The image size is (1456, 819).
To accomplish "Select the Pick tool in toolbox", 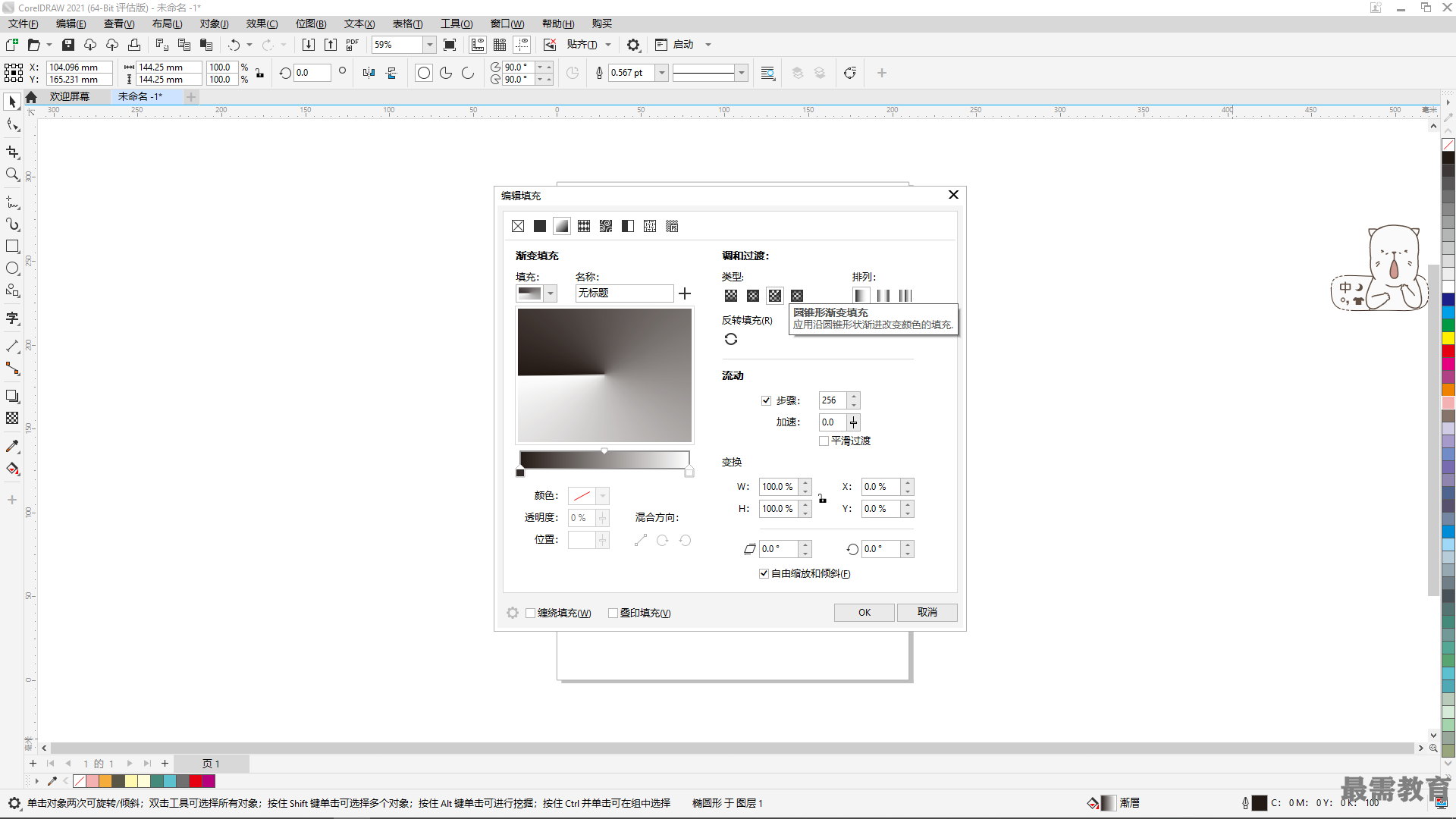I will [x=12, y=102].
